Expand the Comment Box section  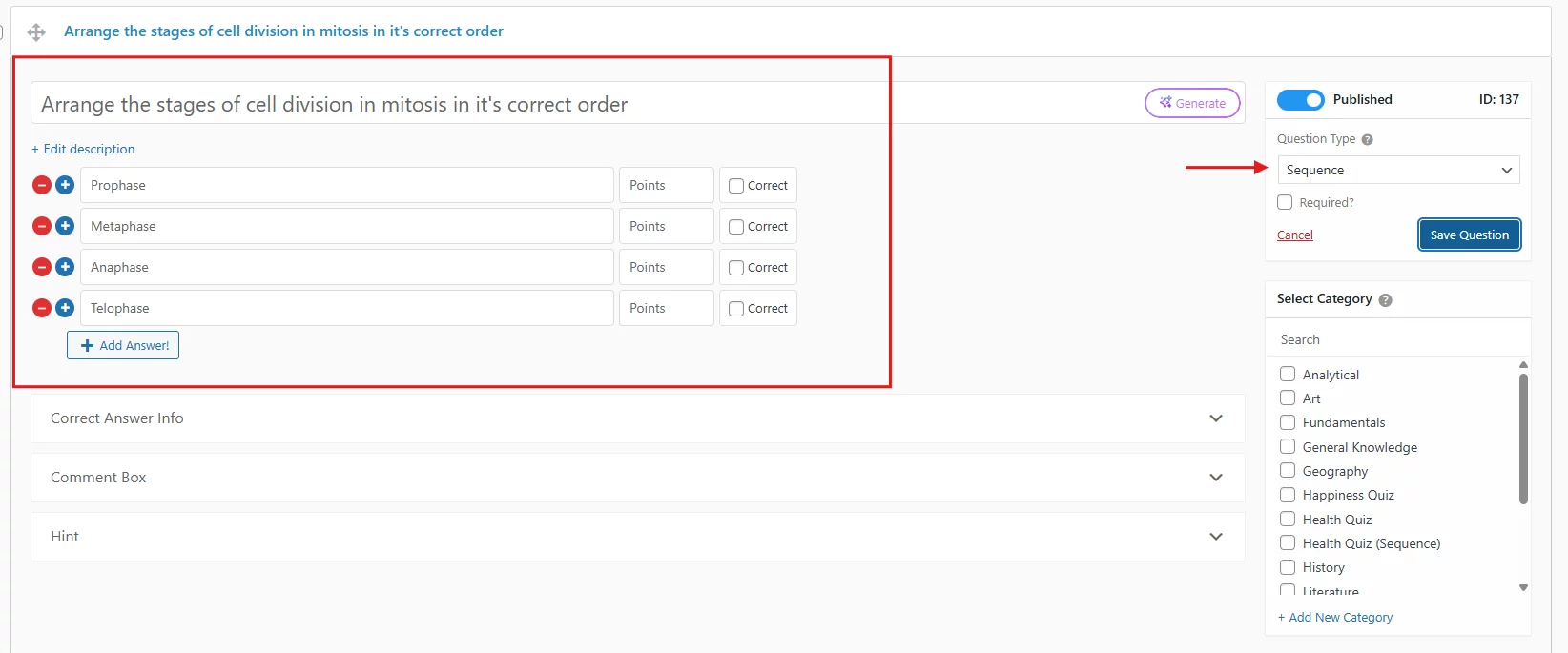[637, 478]
